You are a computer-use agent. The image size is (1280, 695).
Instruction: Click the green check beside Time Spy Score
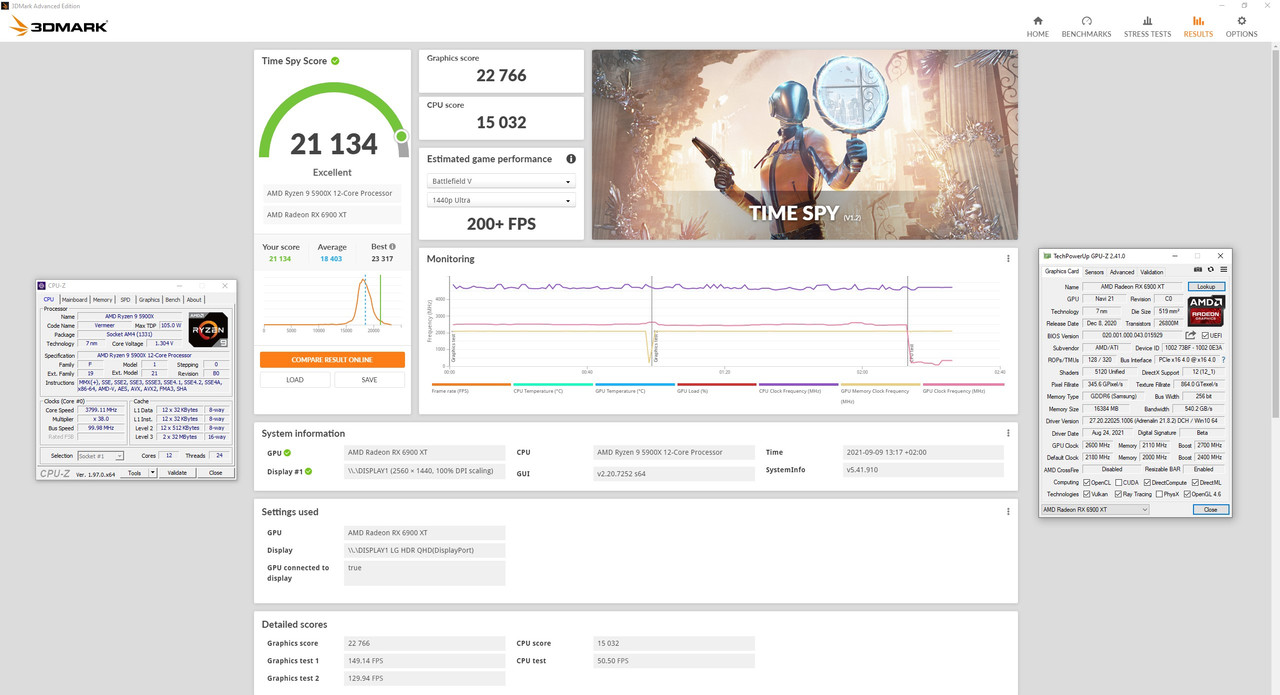[x=335, y=61]
